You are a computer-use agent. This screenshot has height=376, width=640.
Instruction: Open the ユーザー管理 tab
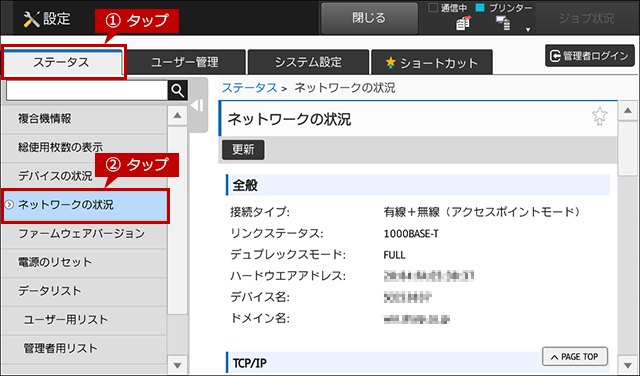coord(184,62)
